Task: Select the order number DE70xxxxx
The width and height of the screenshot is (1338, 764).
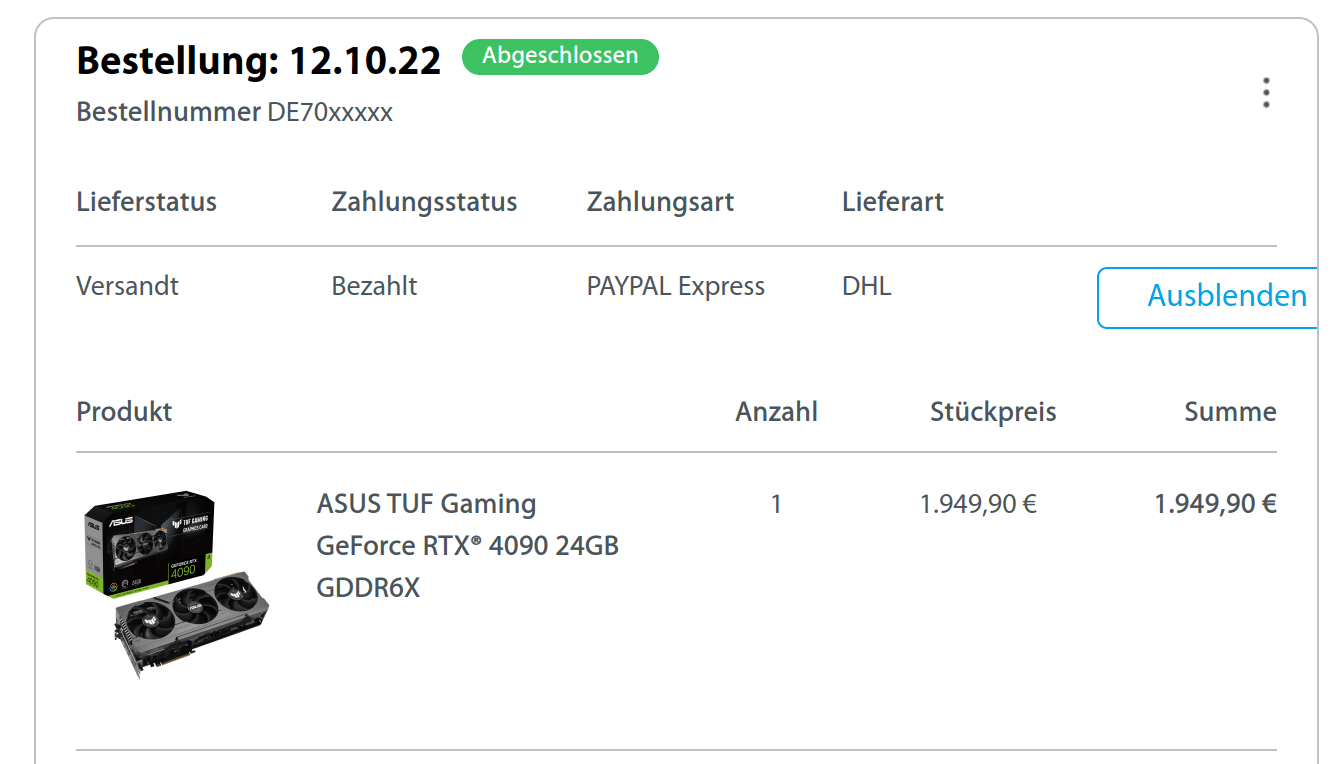Action: tap(330, 113)
